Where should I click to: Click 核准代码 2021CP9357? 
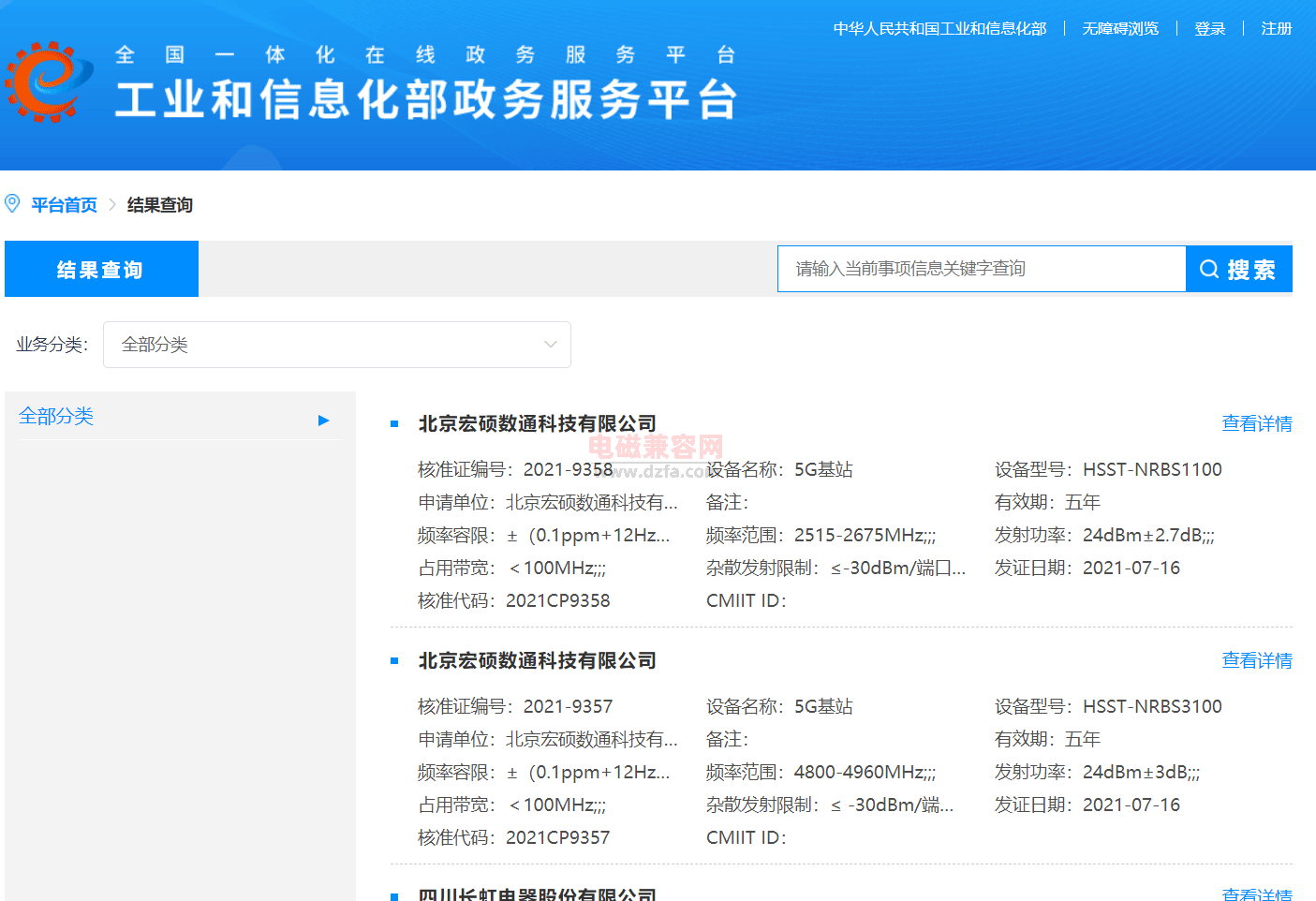click(513, 837)
